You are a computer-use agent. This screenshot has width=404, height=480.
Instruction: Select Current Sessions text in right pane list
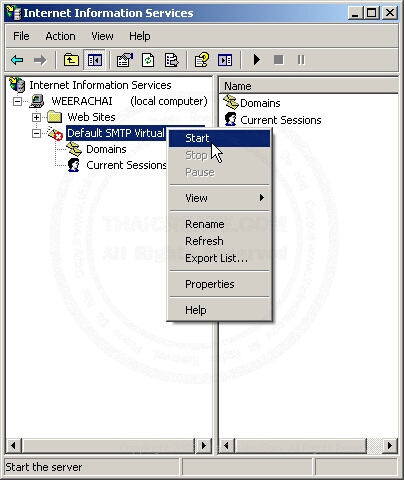point(281,120)
